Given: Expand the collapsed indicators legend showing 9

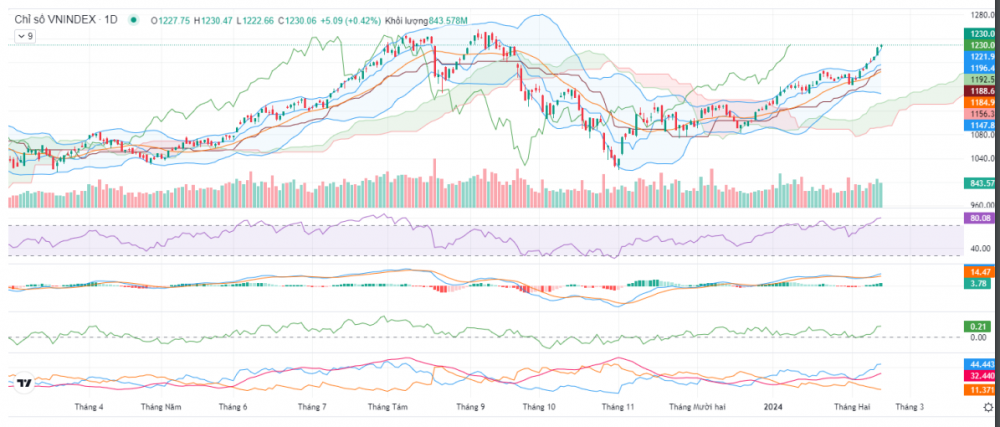Looking at the screenshot, I should click(x=24, y=36).
